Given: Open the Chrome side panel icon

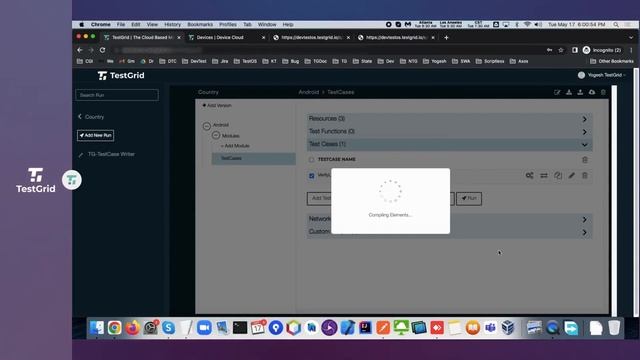Looking at the screenshot, I should (x=575, y=50).
